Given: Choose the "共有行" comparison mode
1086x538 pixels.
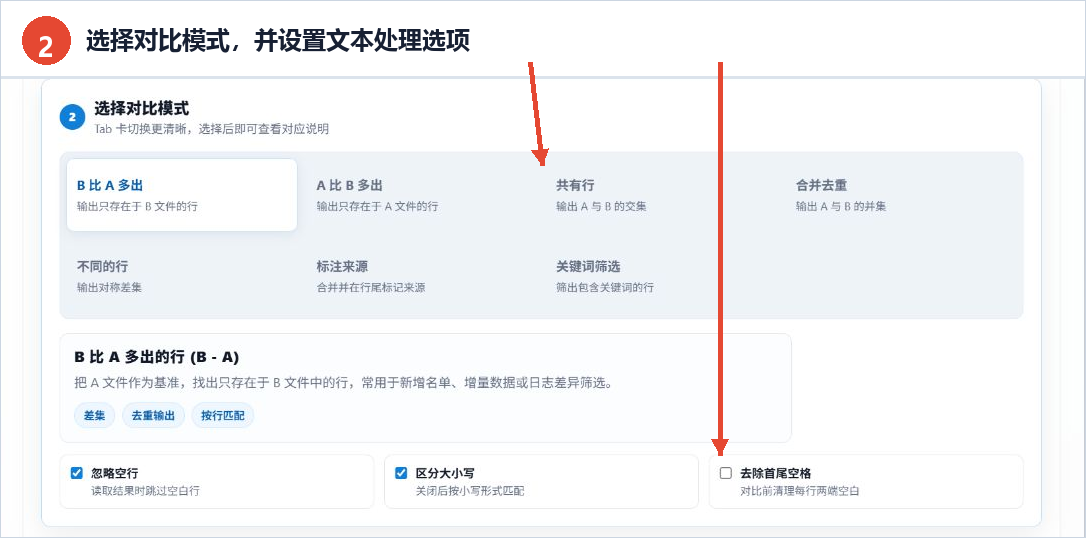Looking at the screenshot, I should tap(661, 195).
